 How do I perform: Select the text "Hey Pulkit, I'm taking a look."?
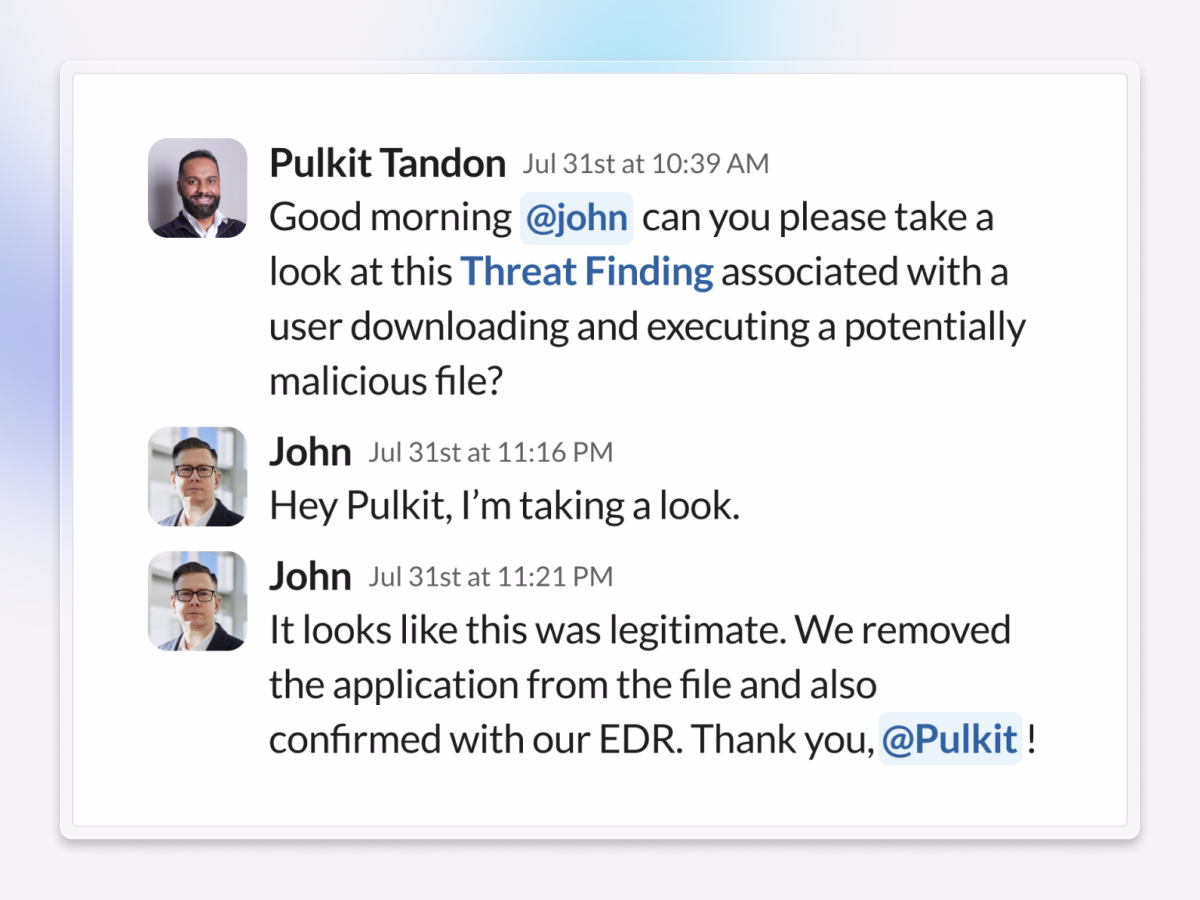(505, 507)
